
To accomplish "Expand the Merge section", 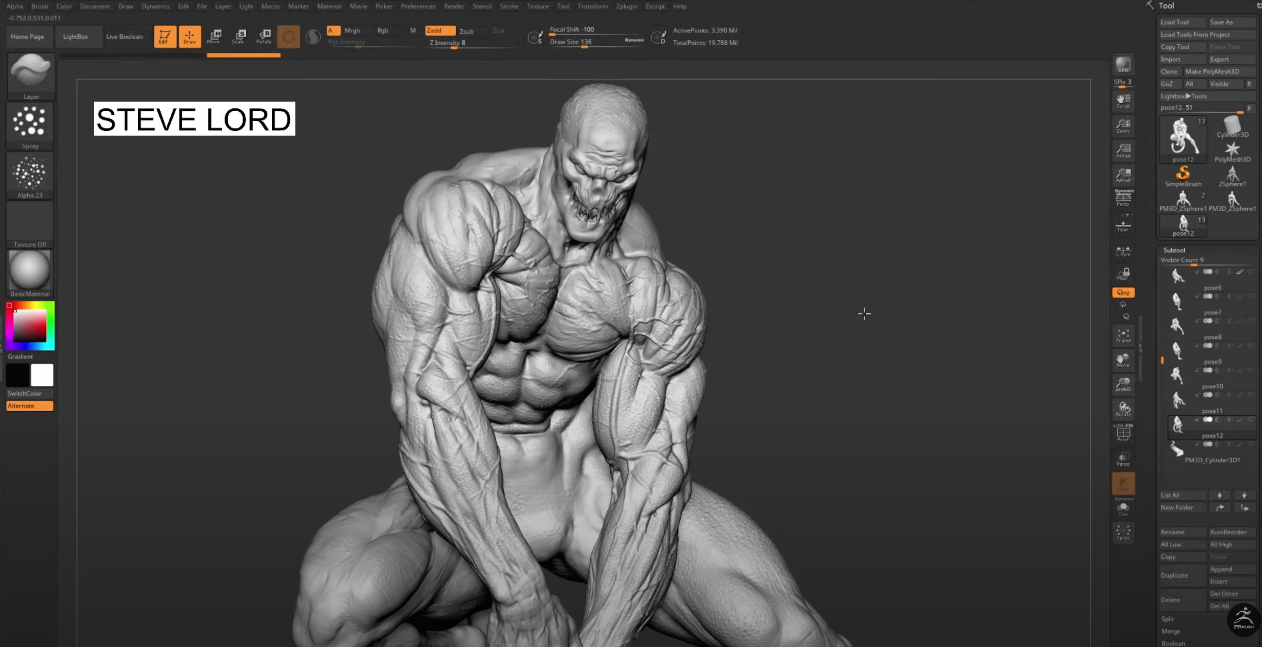I will pyautogui.click(x=1170, y=631).
